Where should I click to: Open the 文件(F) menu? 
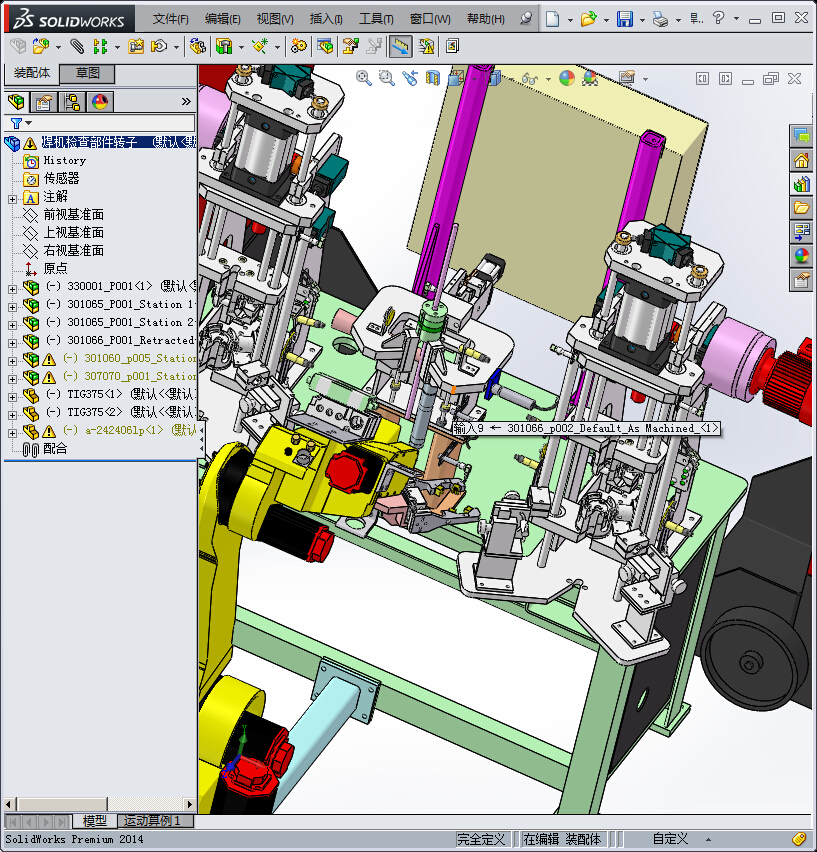(170, 19)
